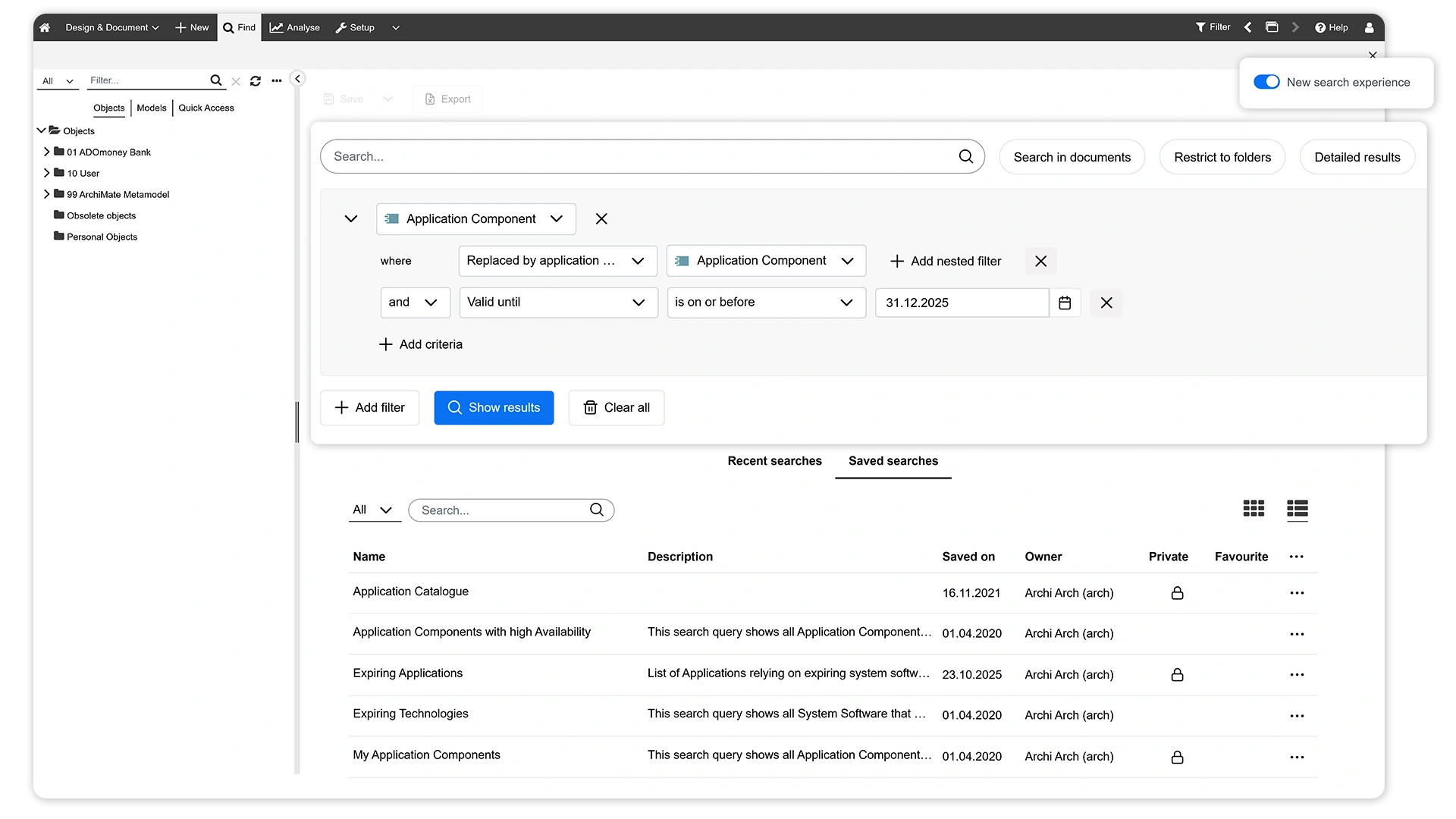The image size is (1456, 819).
Task: Open the user profile icon at top right
Action: [x=1370, y=27]
